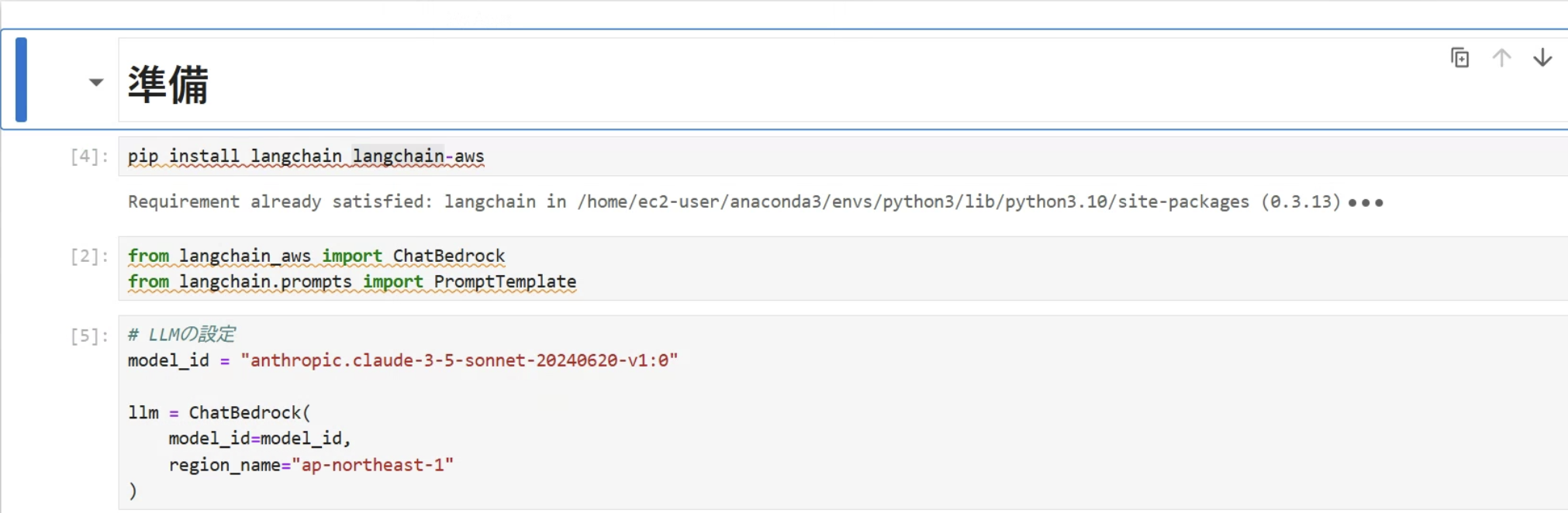Click the duplicate cell icon

(x=1459, y=58)
